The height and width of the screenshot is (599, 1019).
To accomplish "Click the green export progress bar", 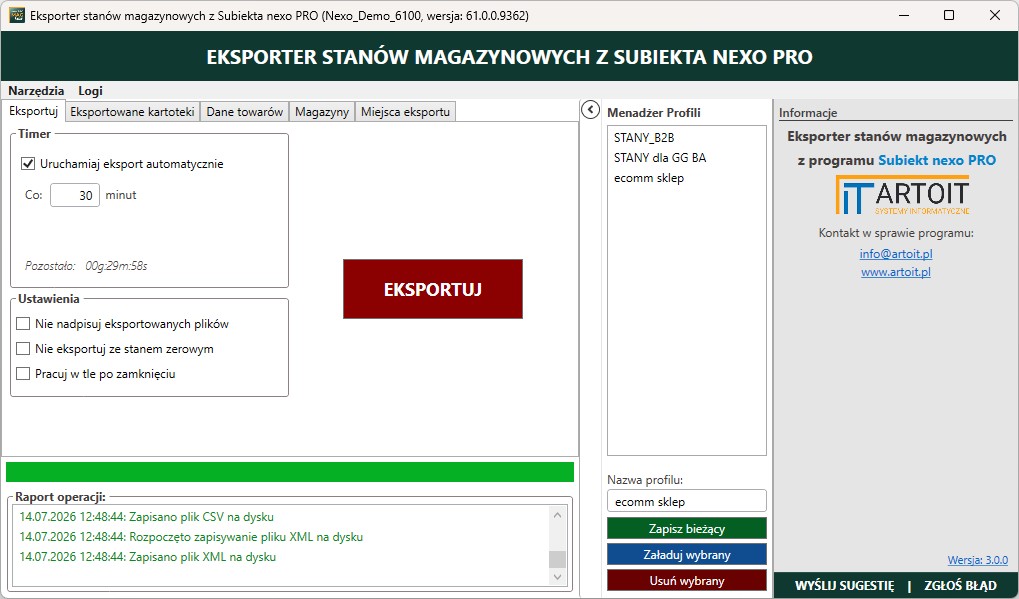I will [x=290, y=472].
